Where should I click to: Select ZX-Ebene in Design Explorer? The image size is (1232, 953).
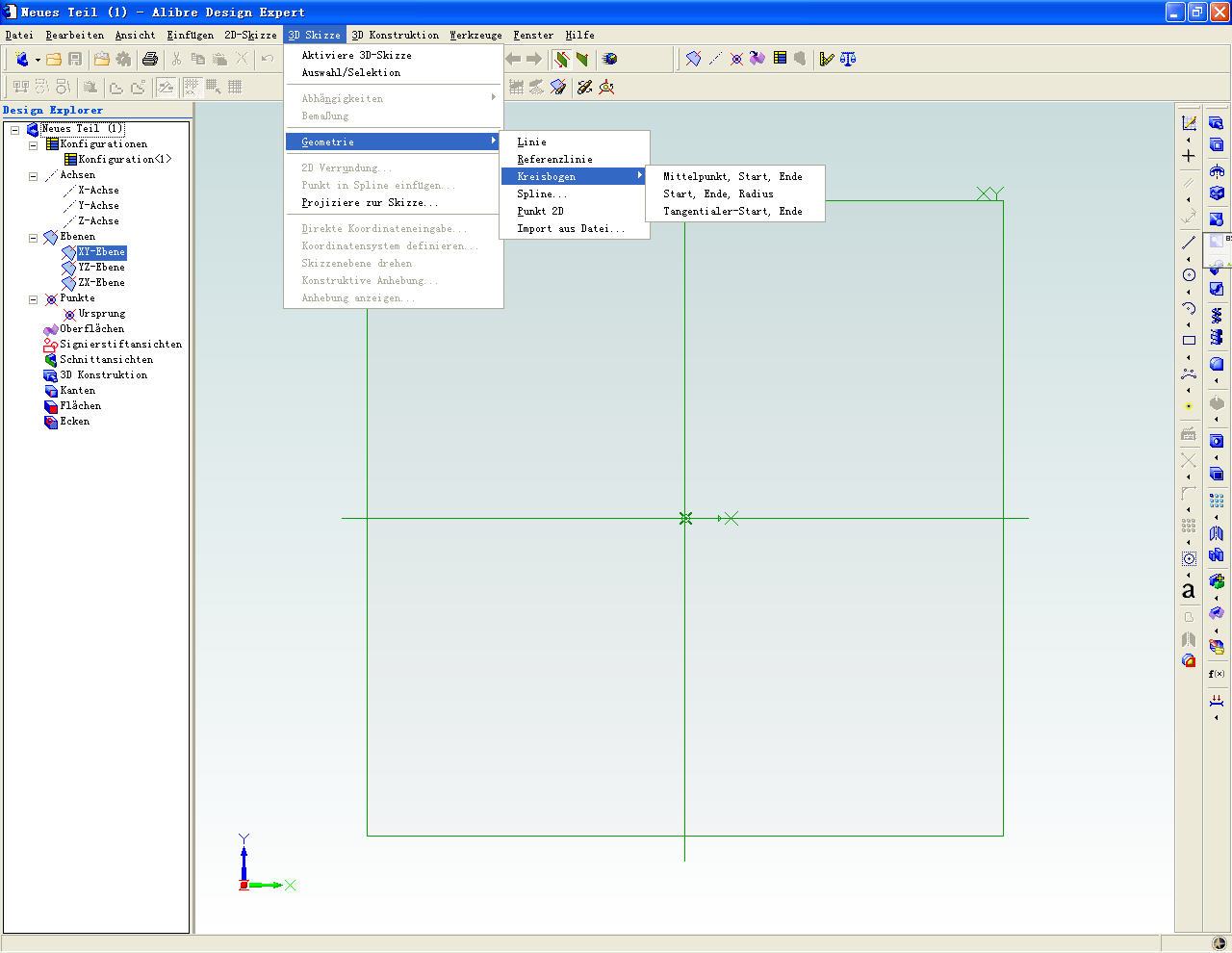pos(101,283)
